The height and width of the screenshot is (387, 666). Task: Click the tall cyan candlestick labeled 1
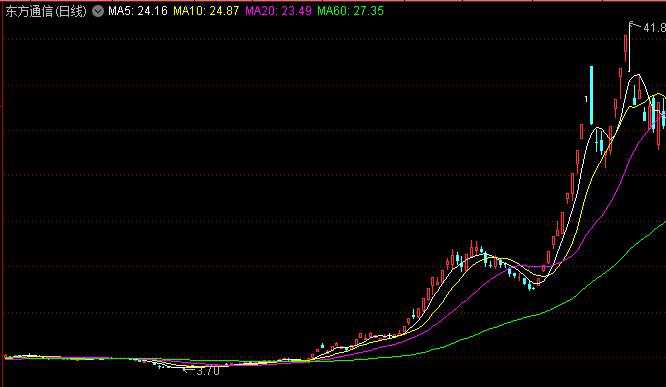click(591, 95)
